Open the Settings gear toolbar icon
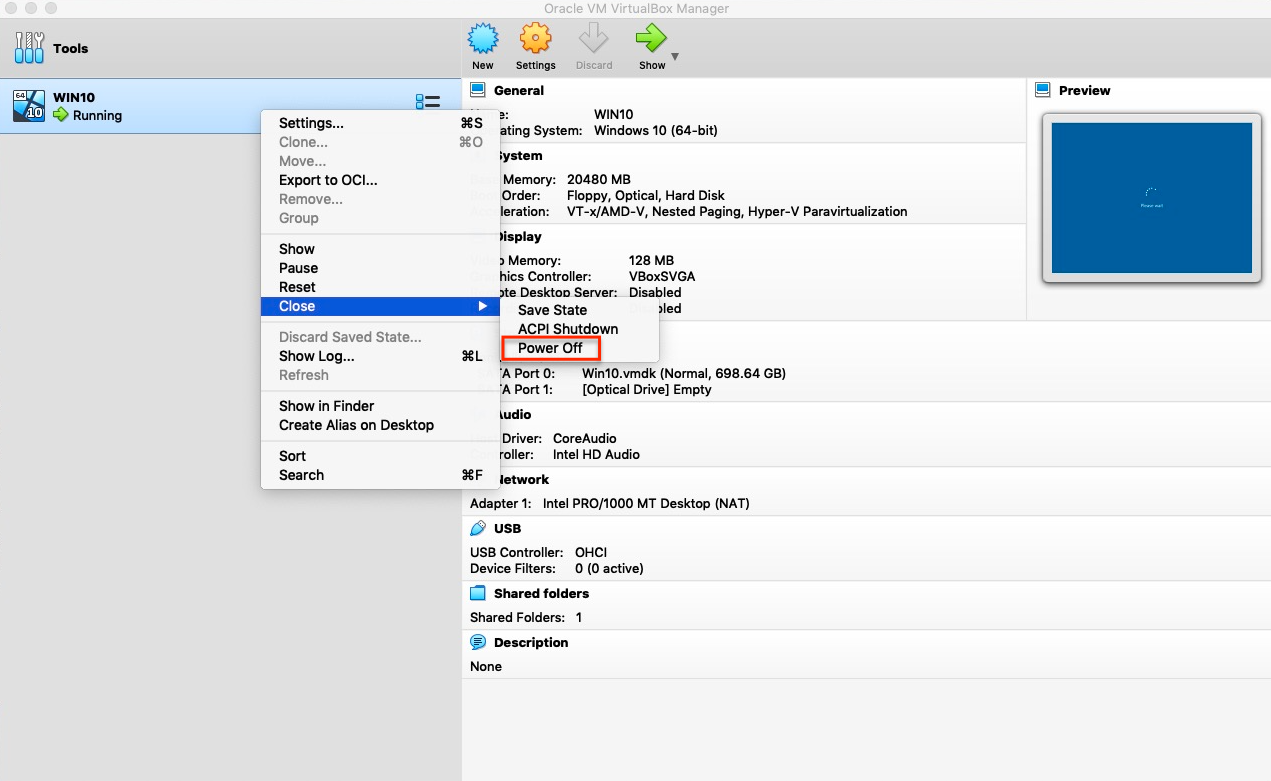The width and height of the screenshot is (1271, 781). click(535, 39)
